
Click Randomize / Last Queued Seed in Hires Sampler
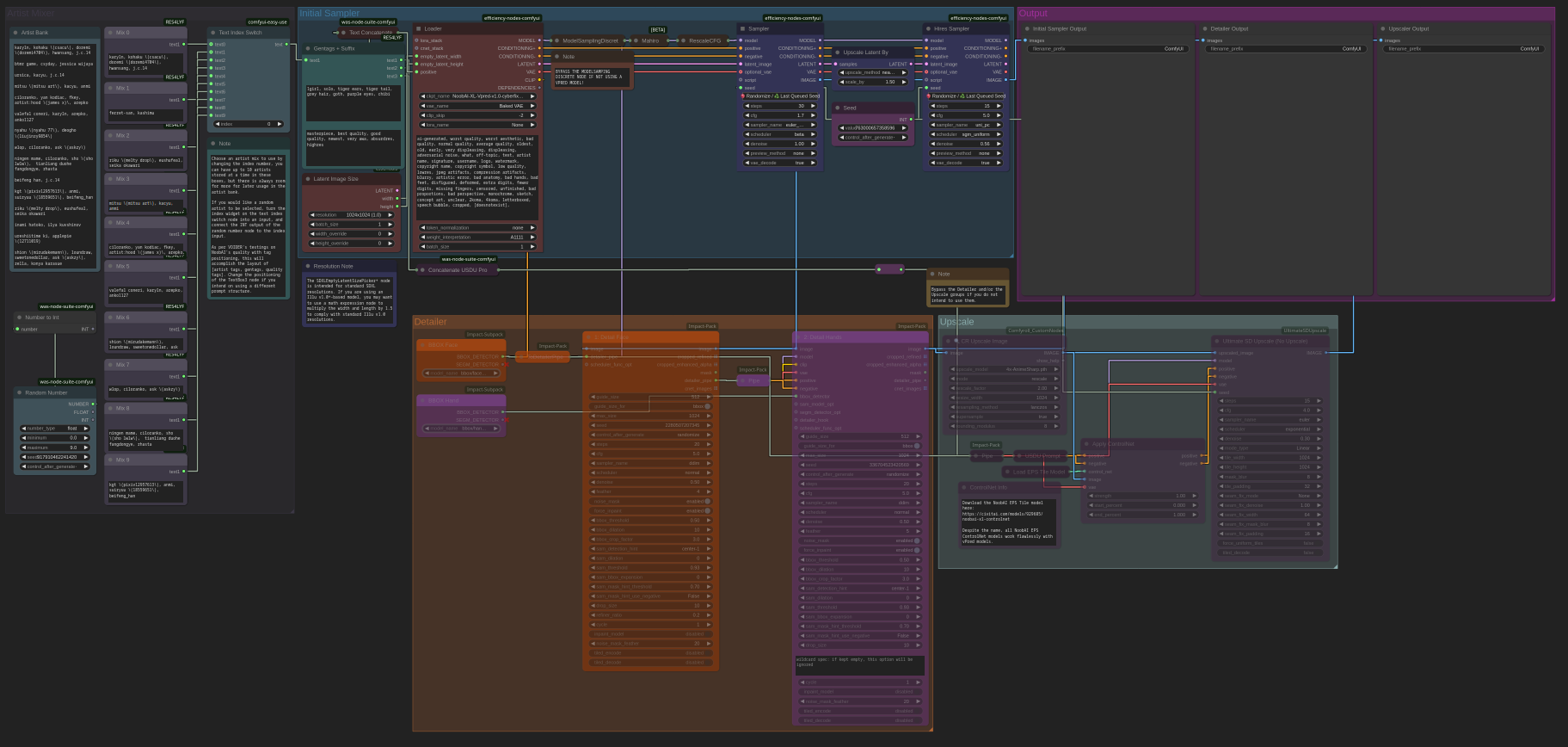click(967, 96)
